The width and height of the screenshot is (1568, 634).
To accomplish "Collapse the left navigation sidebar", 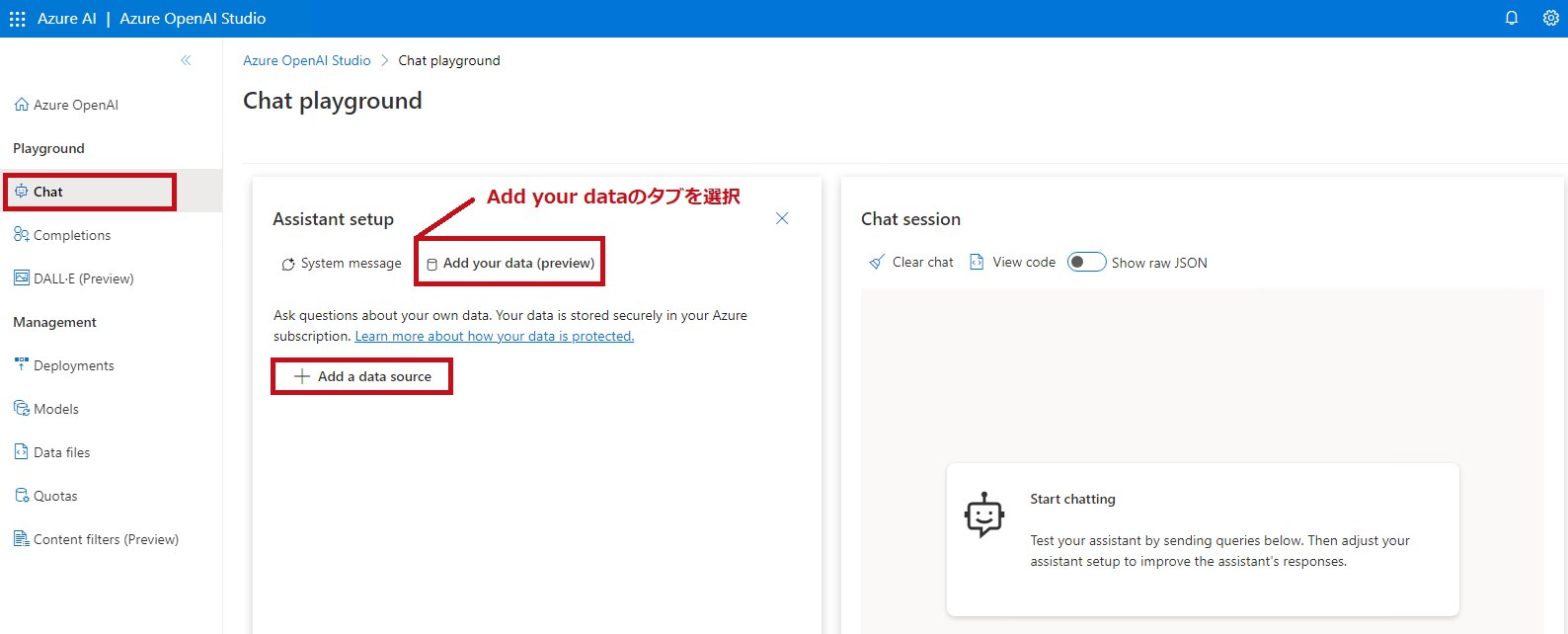I will tap(186, 60).
